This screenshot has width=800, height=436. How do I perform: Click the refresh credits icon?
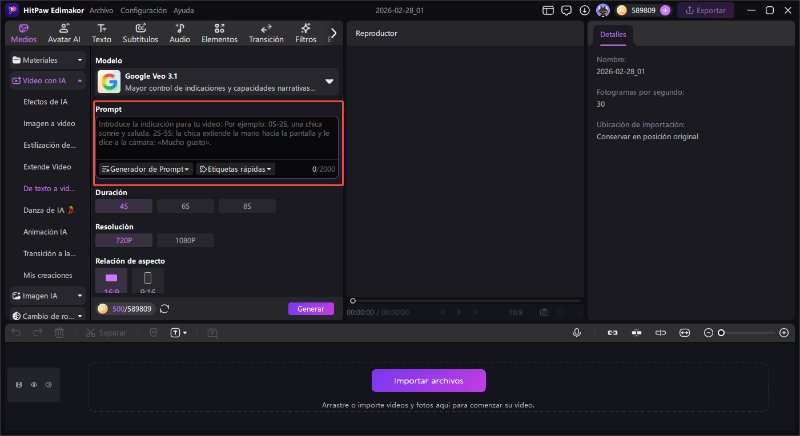pyautogui.click(x=164, y=309)
